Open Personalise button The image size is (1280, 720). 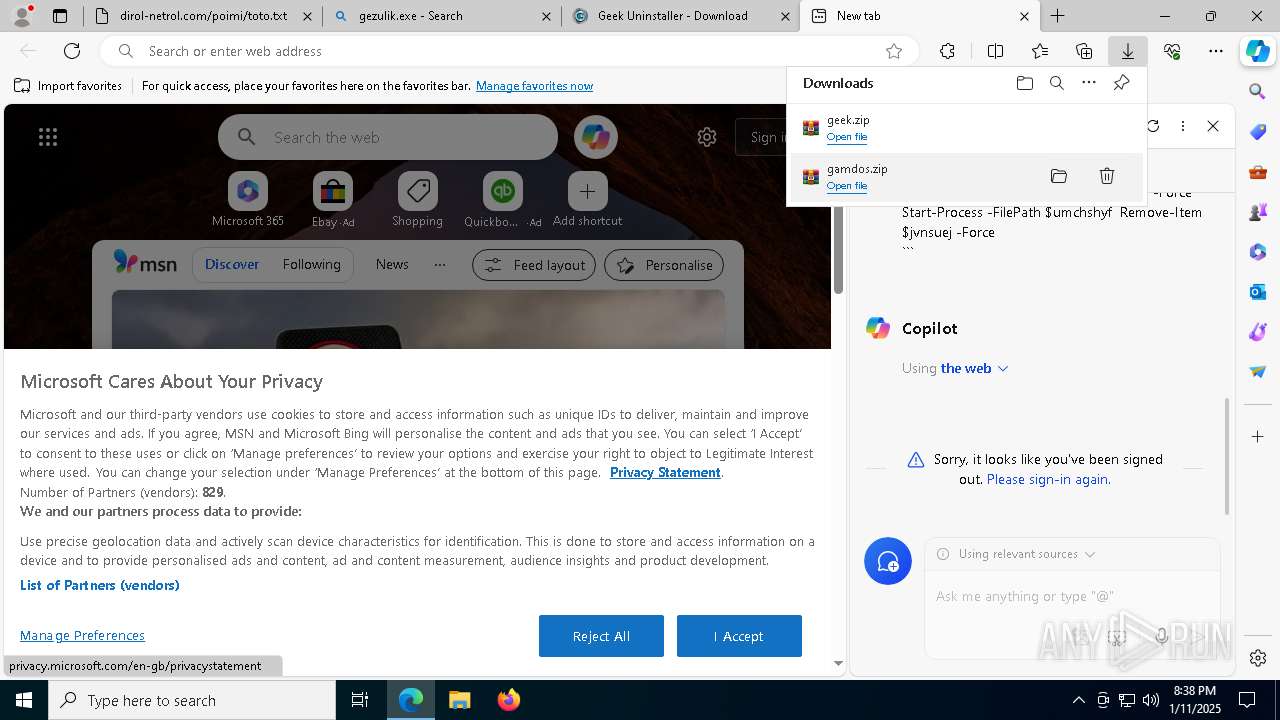[664, 265]
